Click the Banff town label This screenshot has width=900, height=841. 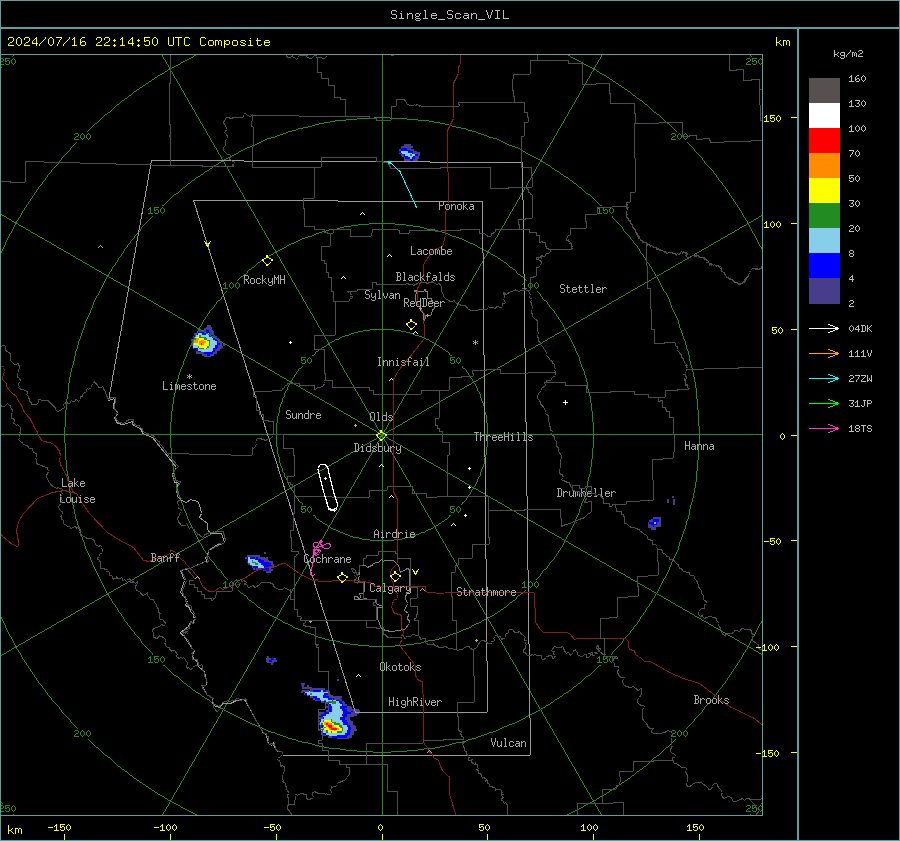[165, 558]
